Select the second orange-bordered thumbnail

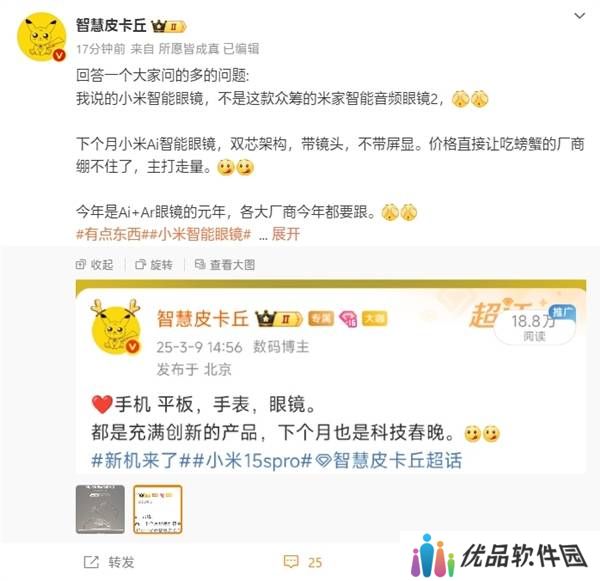158,509
